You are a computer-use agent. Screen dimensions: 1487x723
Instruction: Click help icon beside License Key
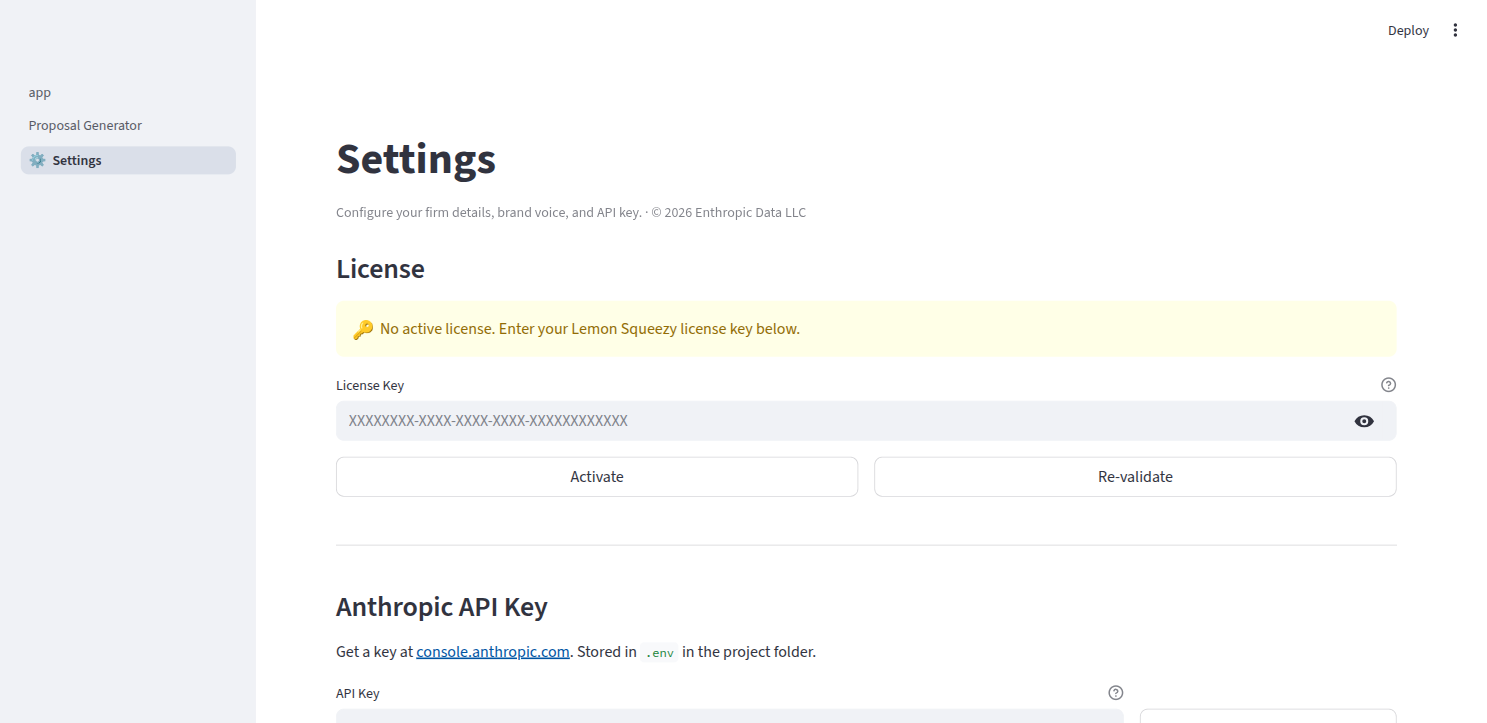tap(1388, 384)
